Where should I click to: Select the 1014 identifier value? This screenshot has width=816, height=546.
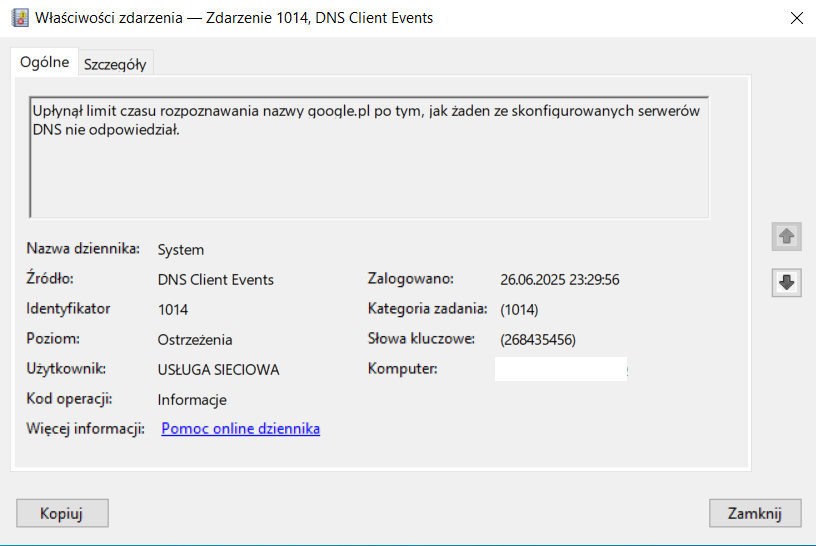(x=173, y=310)
